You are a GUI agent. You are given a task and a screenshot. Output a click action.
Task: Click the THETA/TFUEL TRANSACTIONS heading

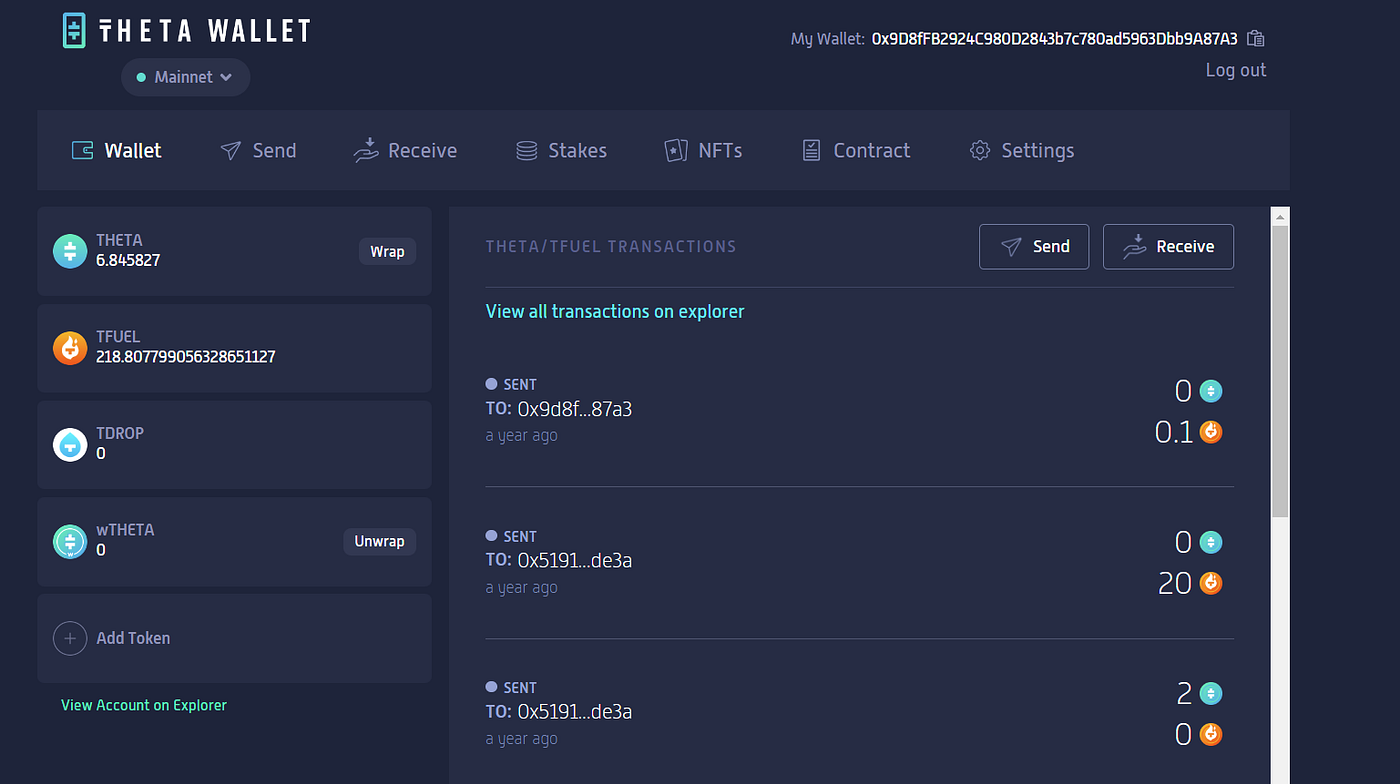click(x=611, y=246)
